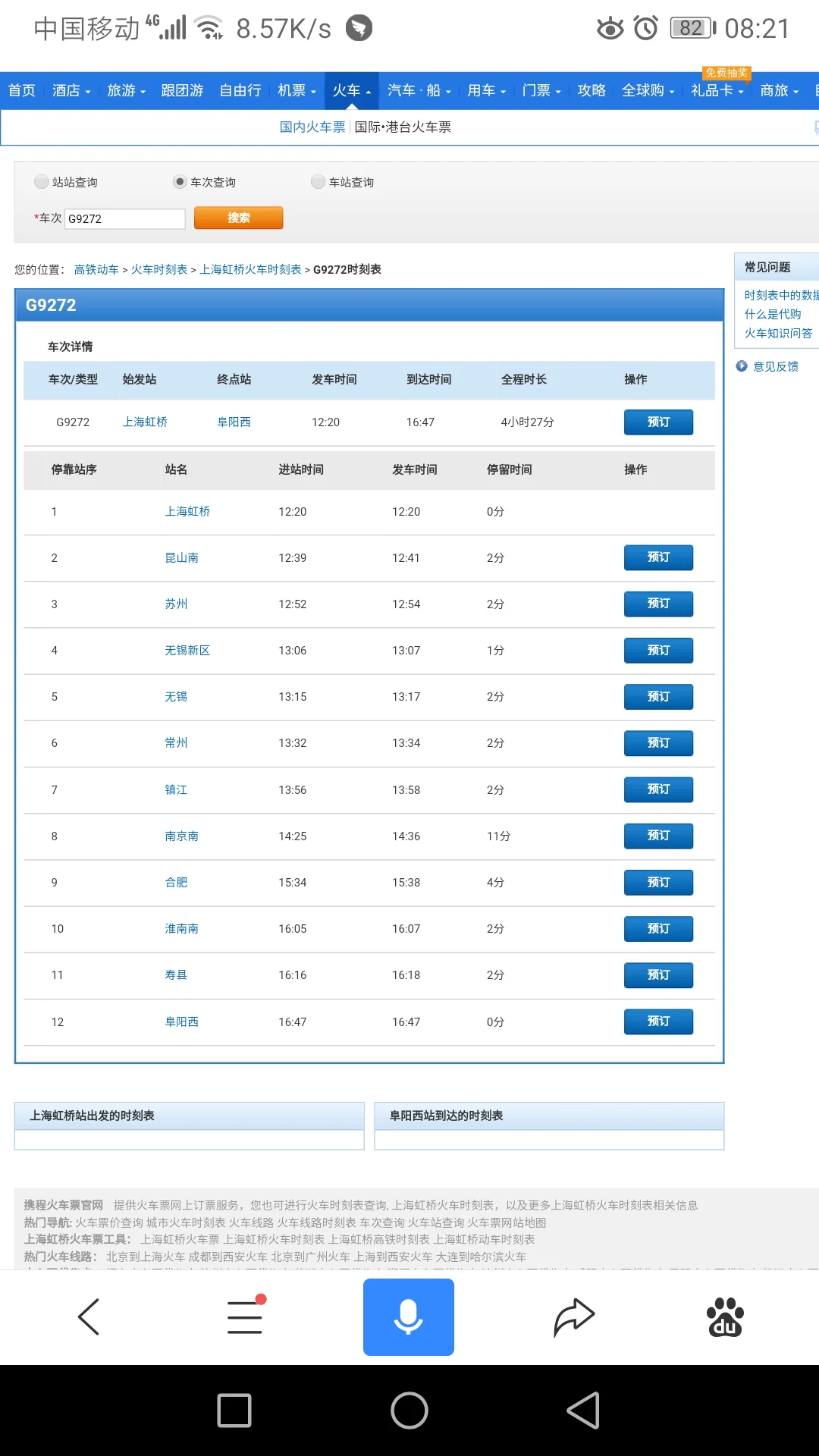Viewport: 819px width, 1456px height.
Task: Open 上海虹桥高铁时刻表 footer link
Action: coord(378,1239)
